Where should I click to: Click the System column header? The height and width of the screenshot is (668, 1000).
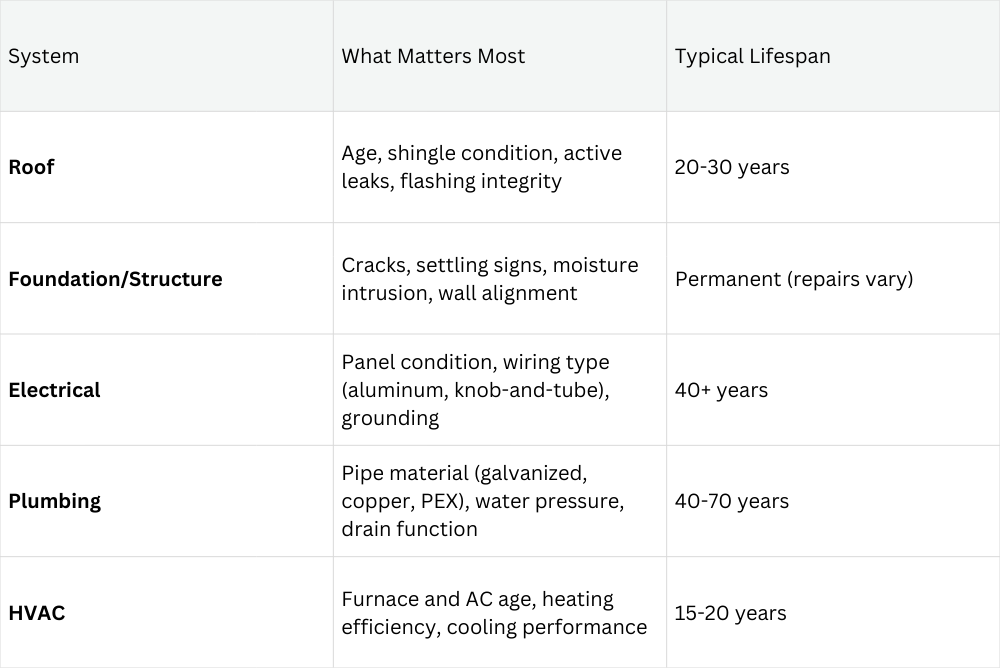click(43, 56)
